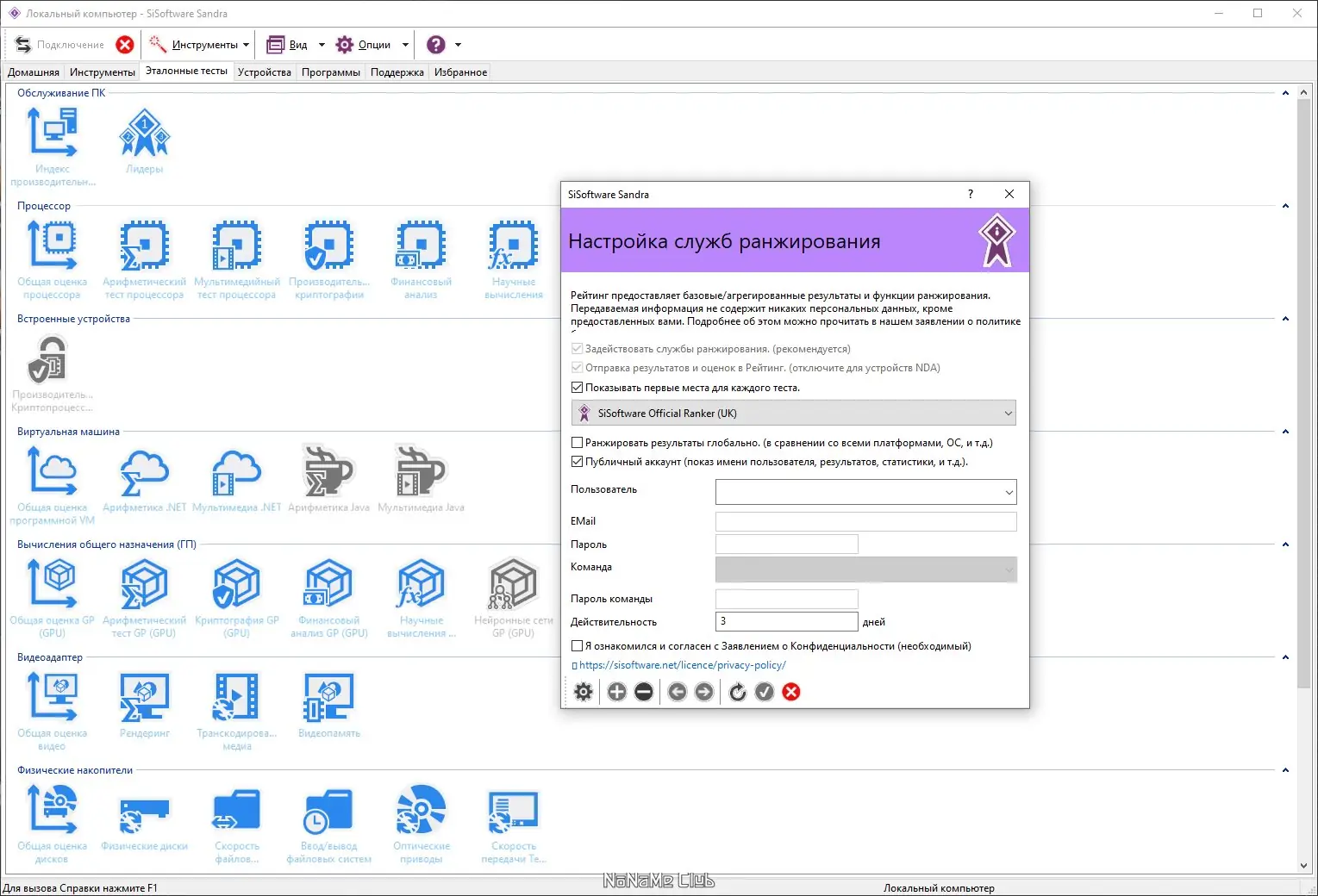Click the plus (add) icon in the dialog
The height and width of the screenshot is (896, 1318).
click(x=617, y=692)
